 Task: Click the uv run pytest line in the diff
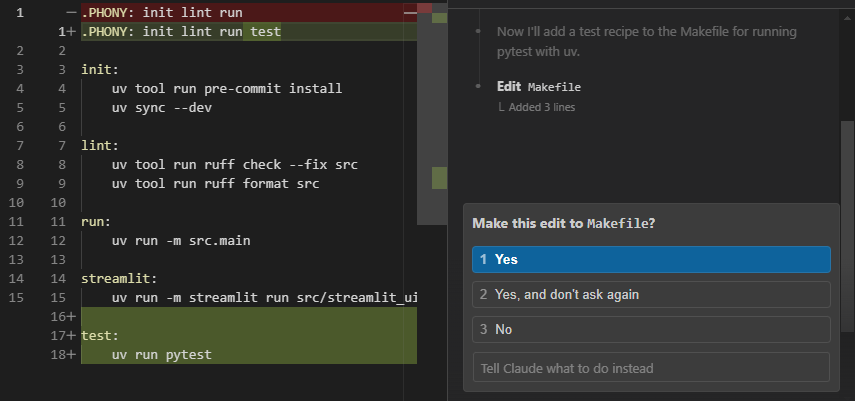pyautogui.click(x=161, y=354)
